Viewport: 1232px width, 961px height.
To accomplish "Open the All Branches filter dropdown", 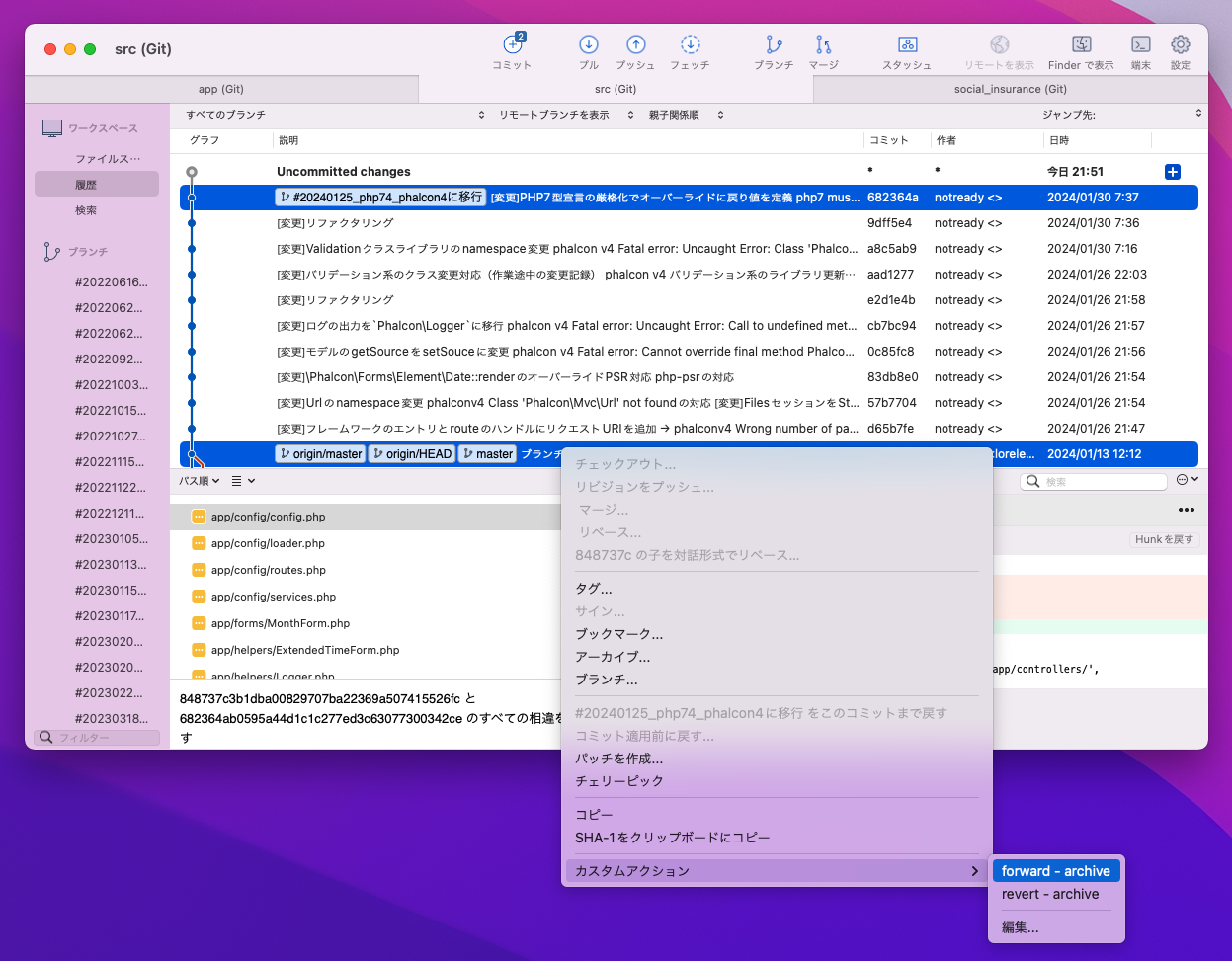I will pos(335,115).
